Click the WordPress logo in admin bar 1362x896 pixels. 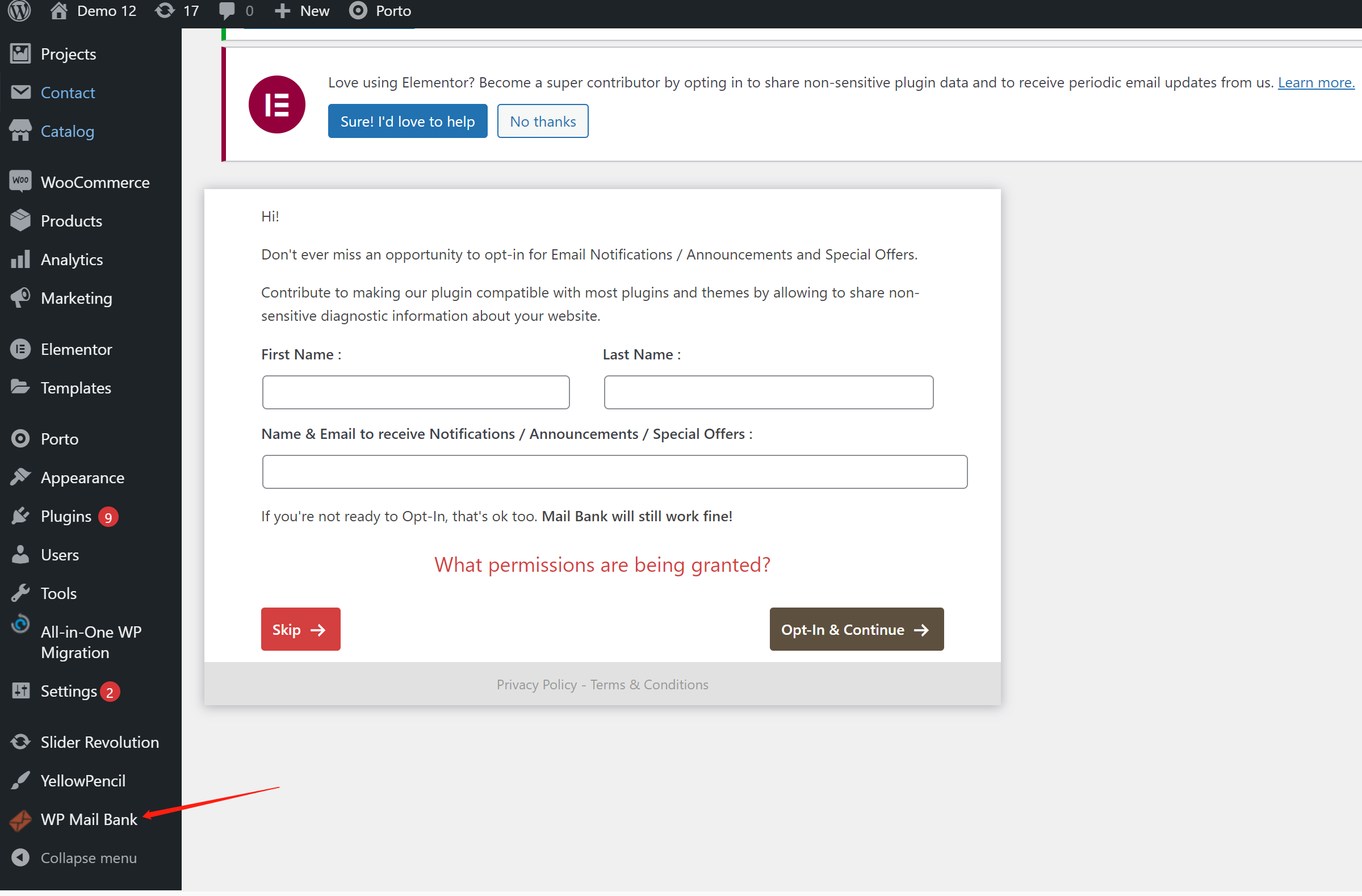pyautogui.click(x=19, y=11)
